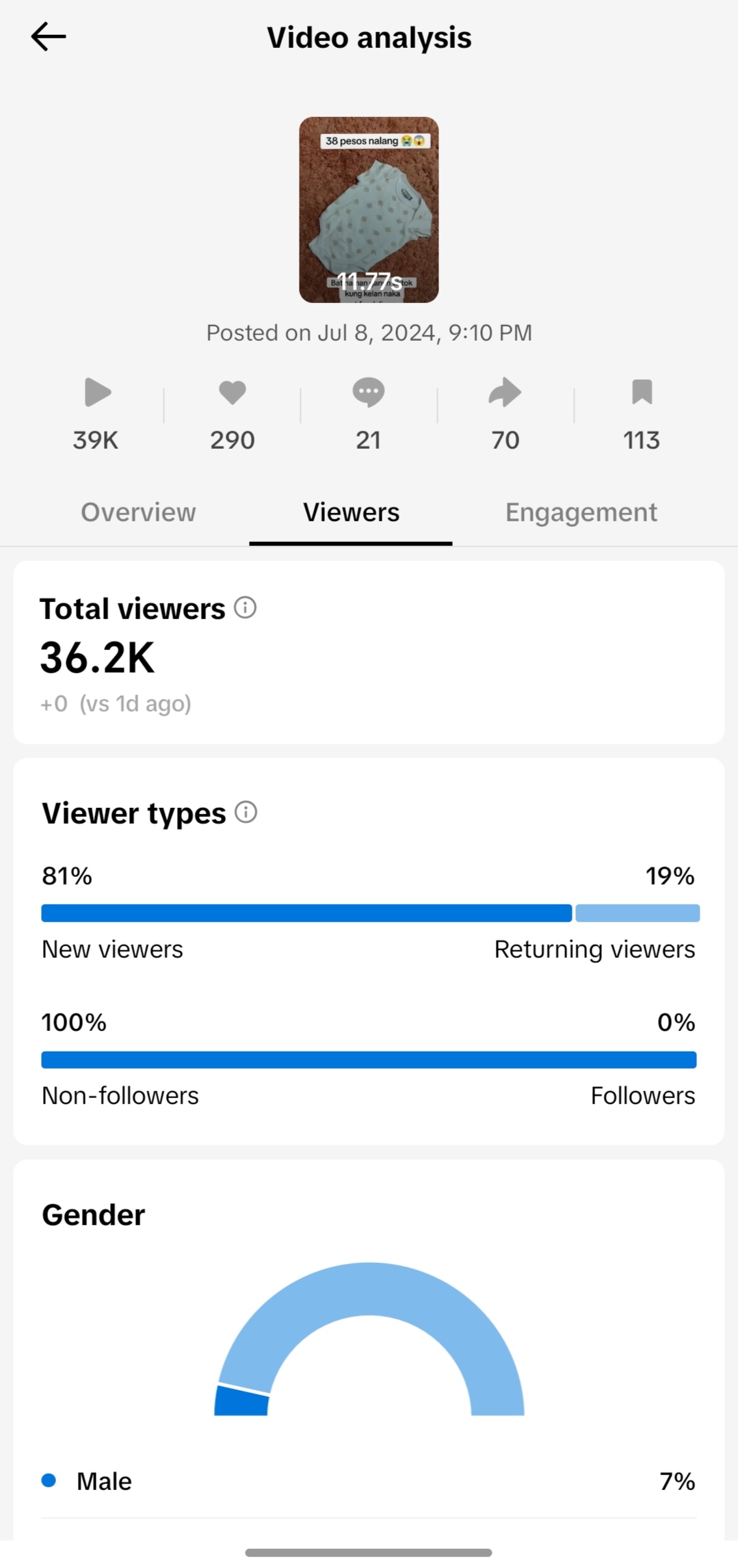Screen dimensions: 738x1568
Task: Tap the New viewers bar segment
Action: click(x=306, y=913)
